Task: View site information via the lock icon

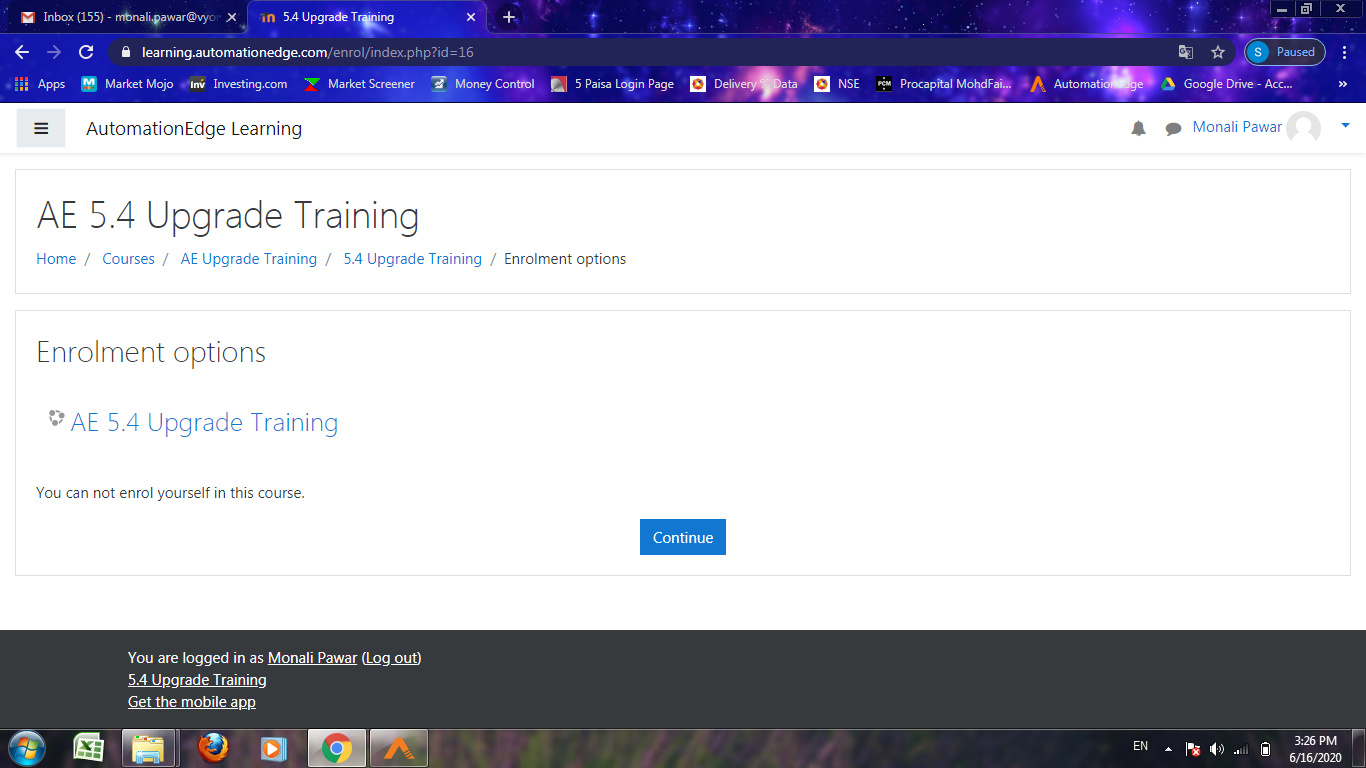Action: coord(126,52)
